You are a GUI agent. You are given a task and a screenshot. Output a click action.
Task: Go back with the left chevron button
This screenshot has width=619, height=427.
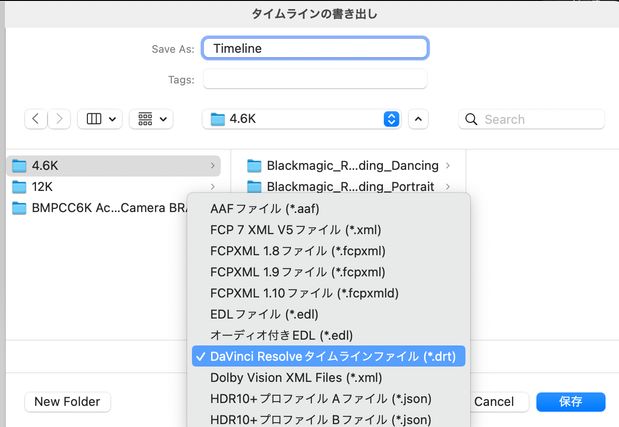click(36, 119)
